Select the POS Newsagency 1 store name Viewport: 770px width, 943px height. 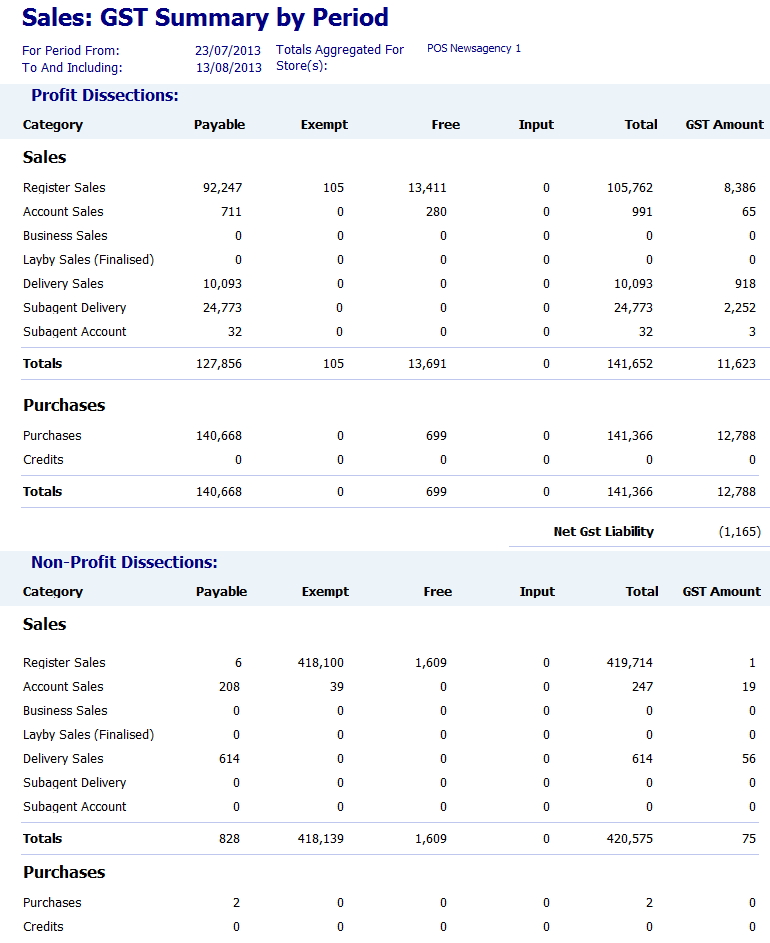473,48
